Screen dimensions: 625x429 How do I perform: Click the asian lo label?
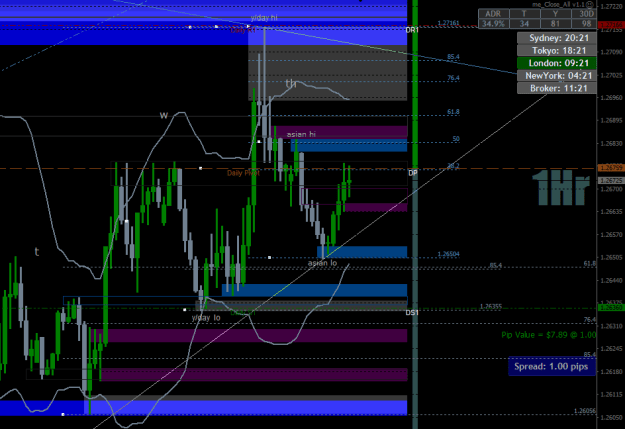[322, 263]
